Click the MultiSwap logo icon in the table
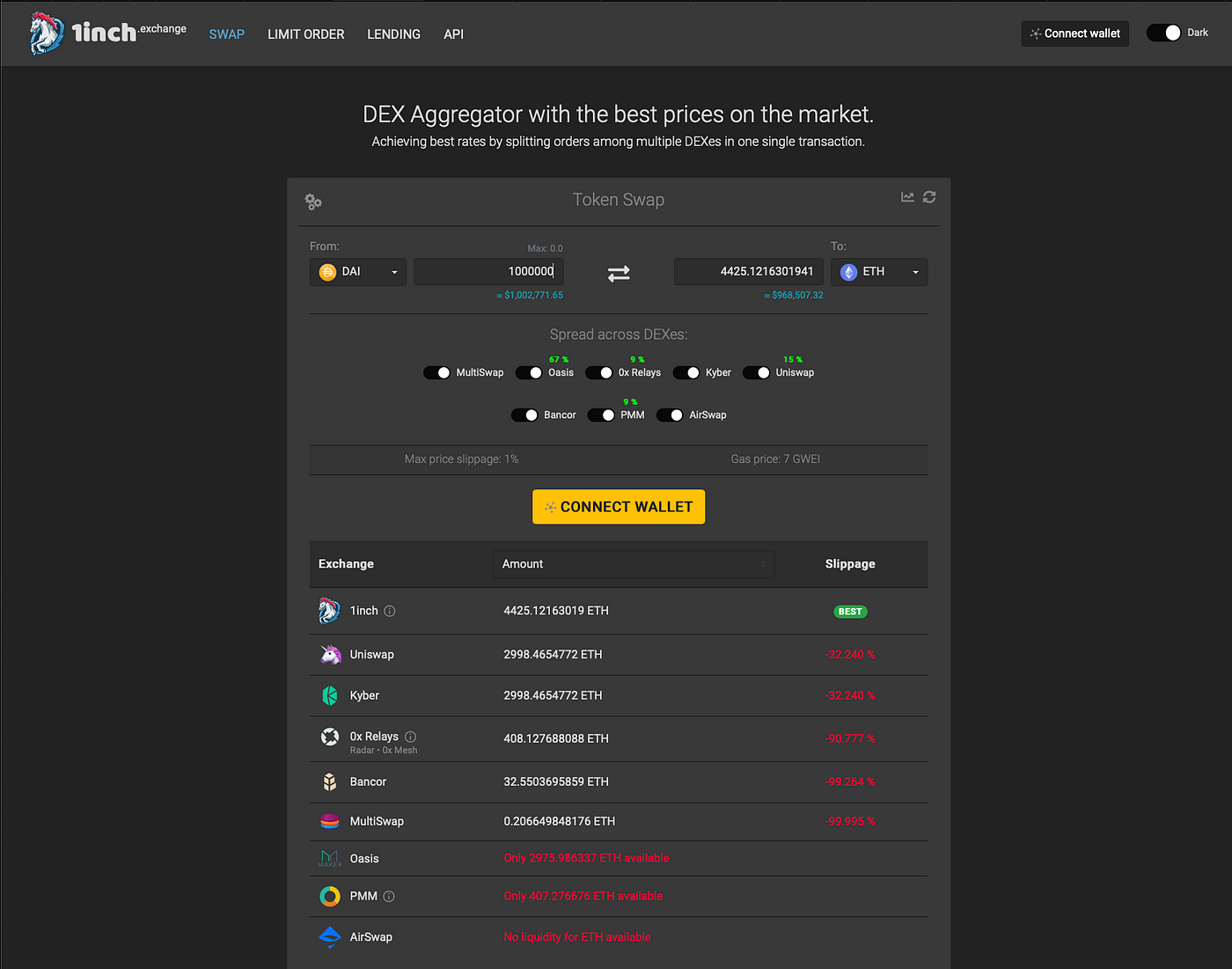1232x969 pixels. click(x=330, y=821)
